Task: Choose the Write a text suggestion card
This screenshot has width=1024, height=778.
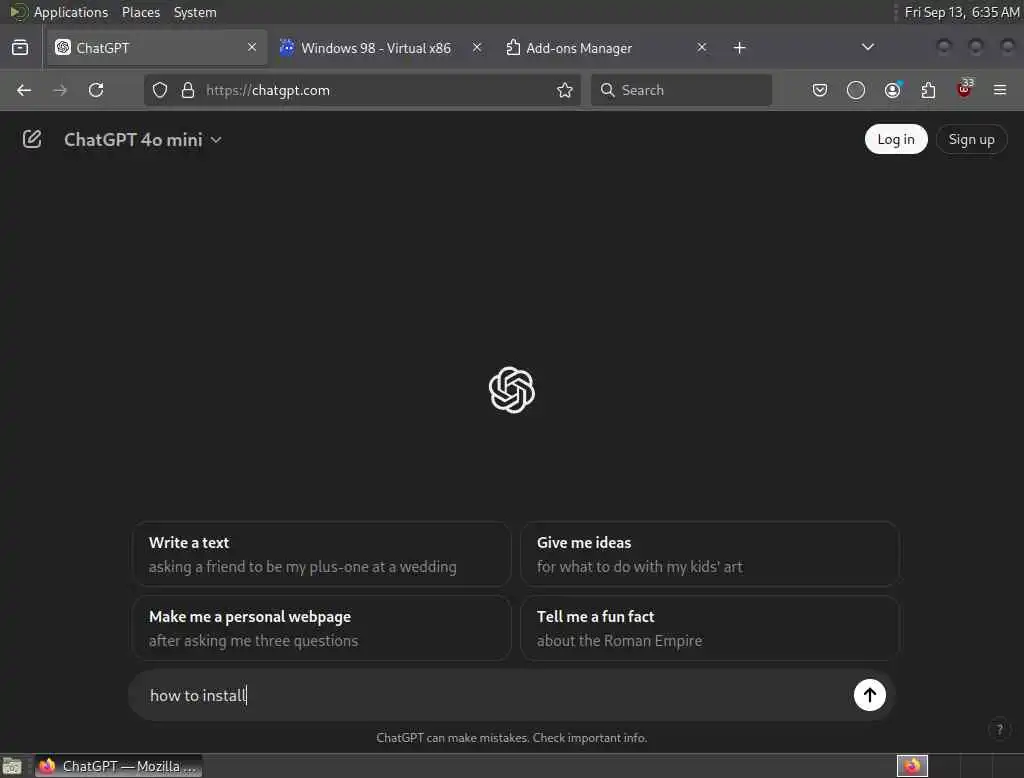Action: pos(321,554)
